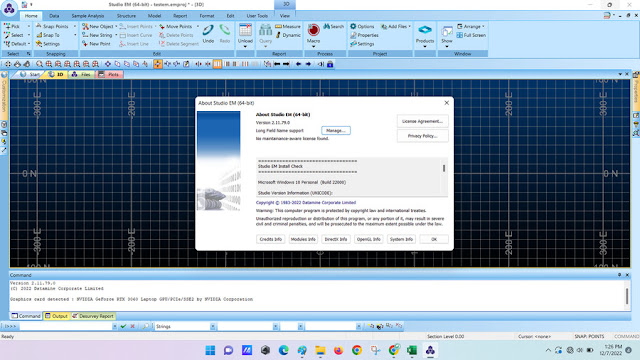Click the zoom magnifier in the view toolbar
640x360 pixels.
point(39,64)
